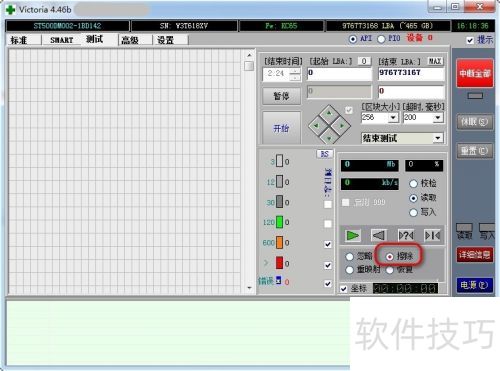Click the lower right LBA field showing red 0
500x371 pixels.
411,91
